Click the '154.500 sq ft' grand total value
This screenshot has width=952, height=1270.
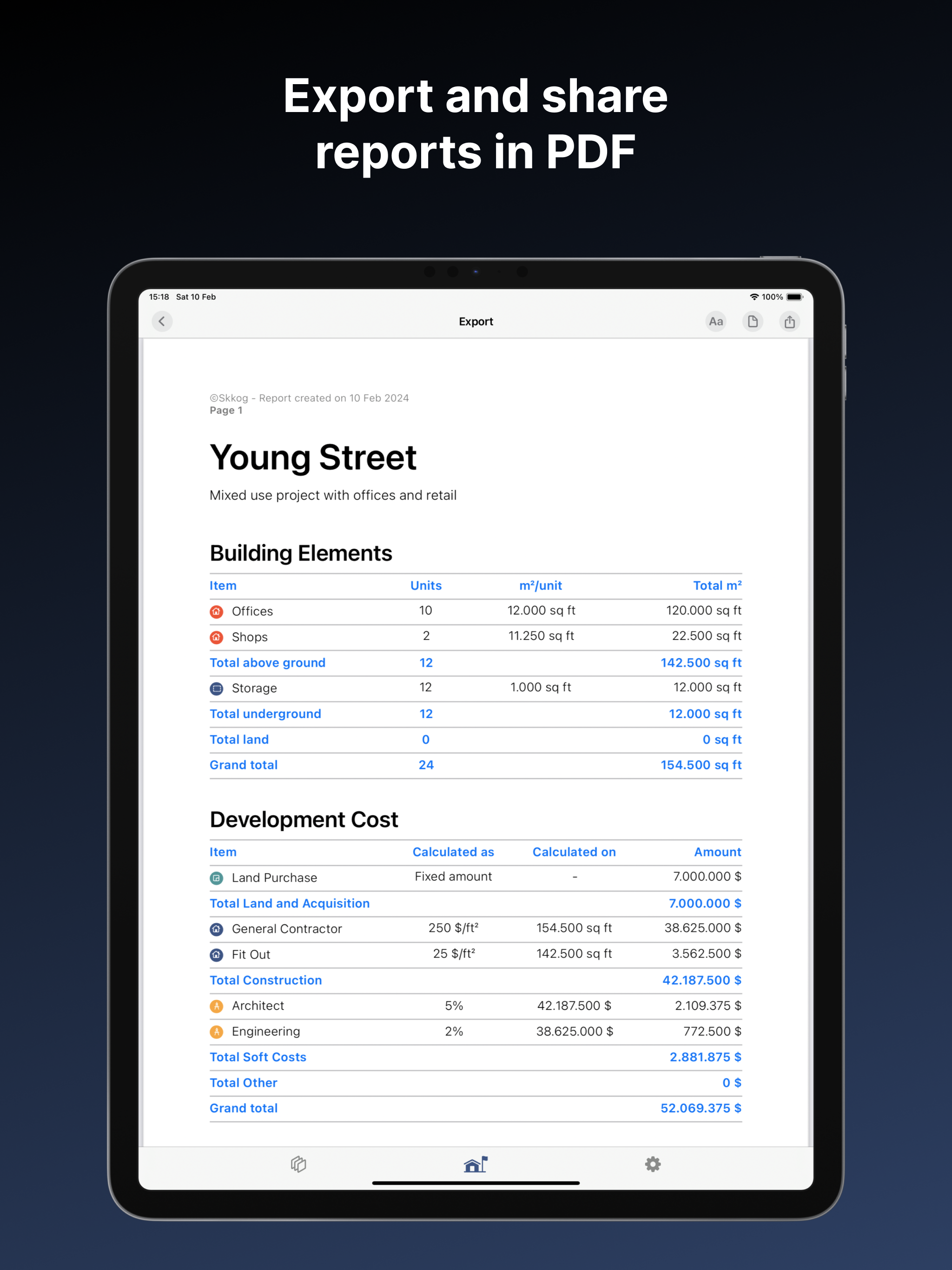click(x=701, y=765)
